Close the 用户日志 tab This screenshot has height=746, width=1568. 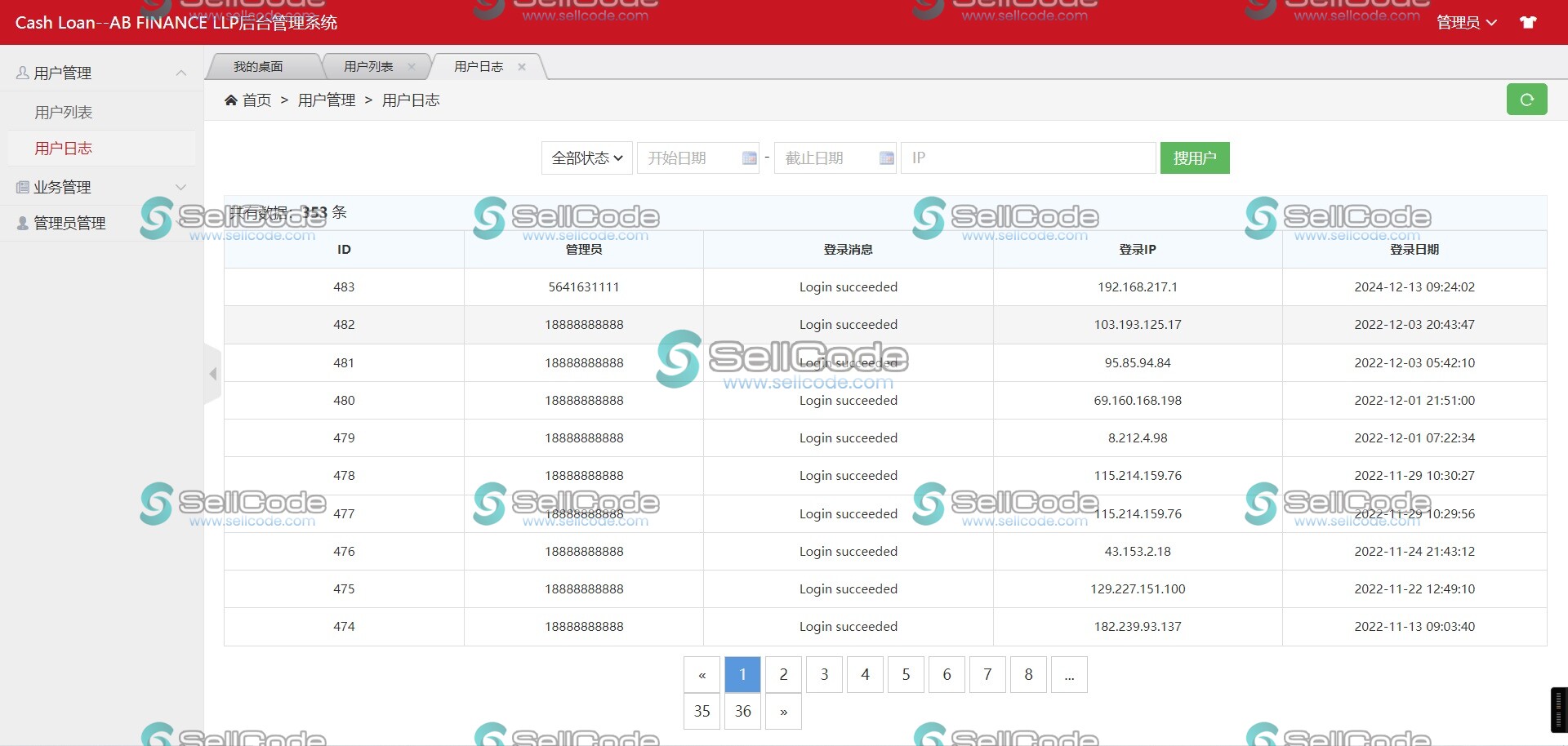(x=522, y=67)
